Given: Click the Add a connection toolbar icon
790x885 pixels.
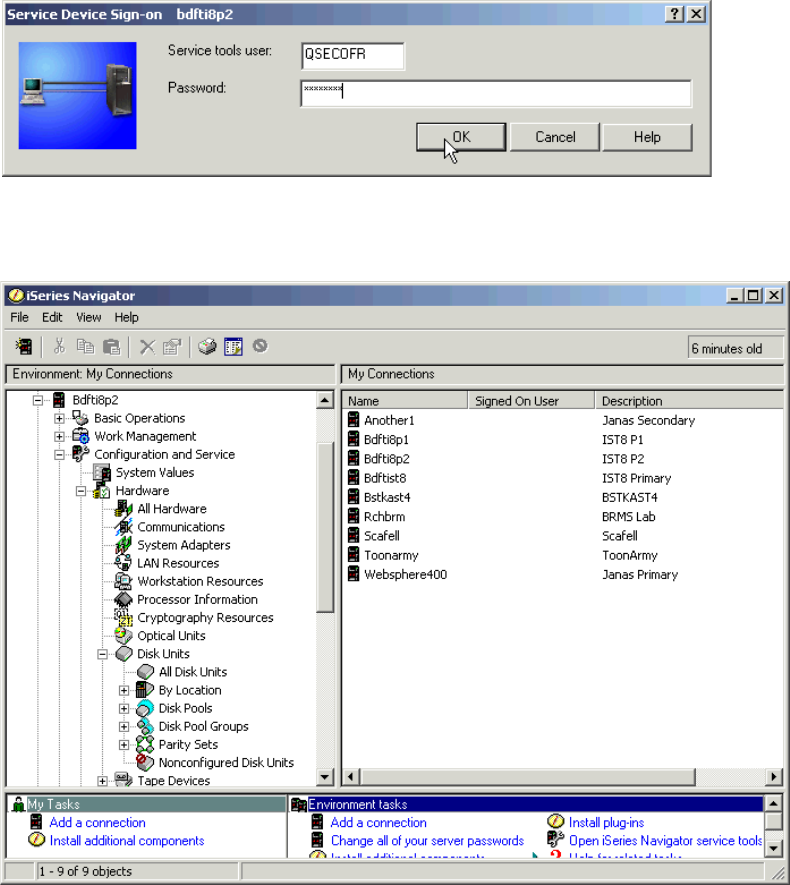Looking at the screenshot, I should tap(24, 347).
